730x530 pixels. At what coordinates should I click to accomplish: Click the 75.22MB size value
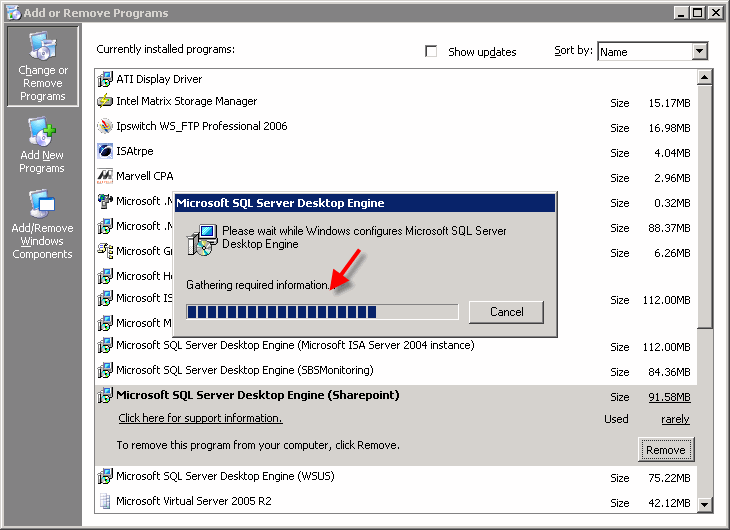coord(669,478)
